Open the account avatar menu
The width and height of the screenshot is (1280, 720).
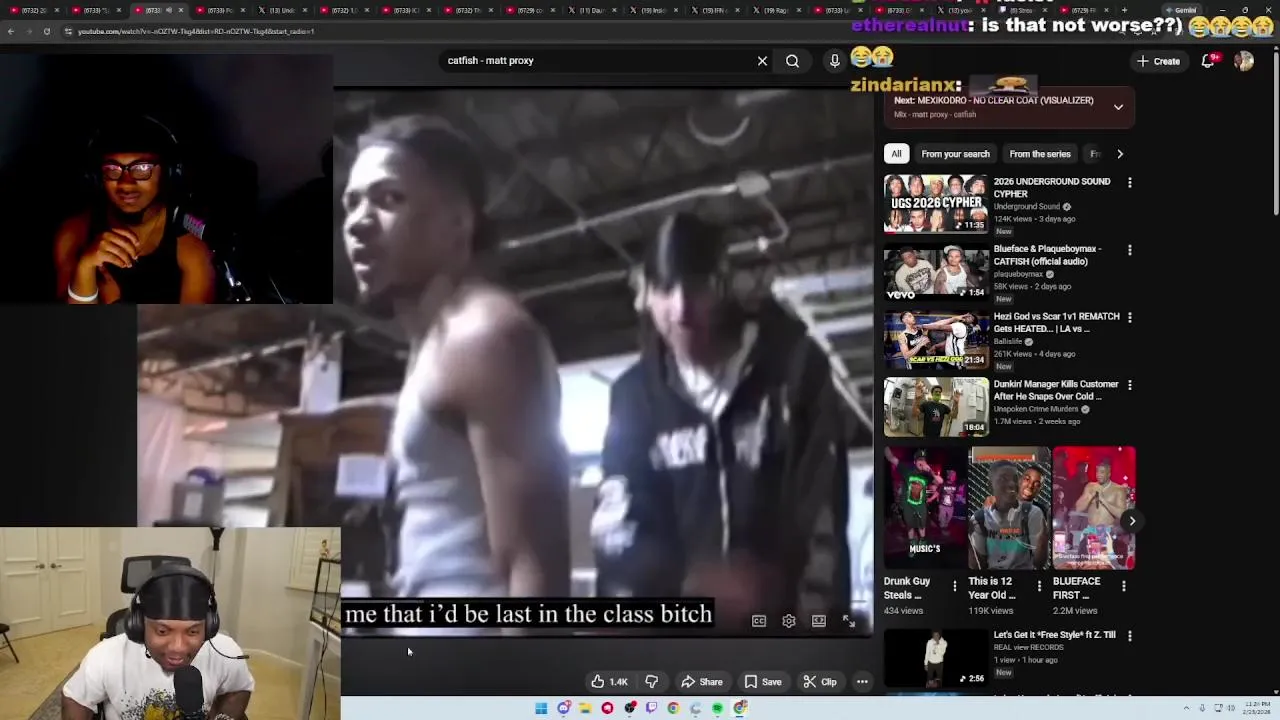click(1244, 61)
